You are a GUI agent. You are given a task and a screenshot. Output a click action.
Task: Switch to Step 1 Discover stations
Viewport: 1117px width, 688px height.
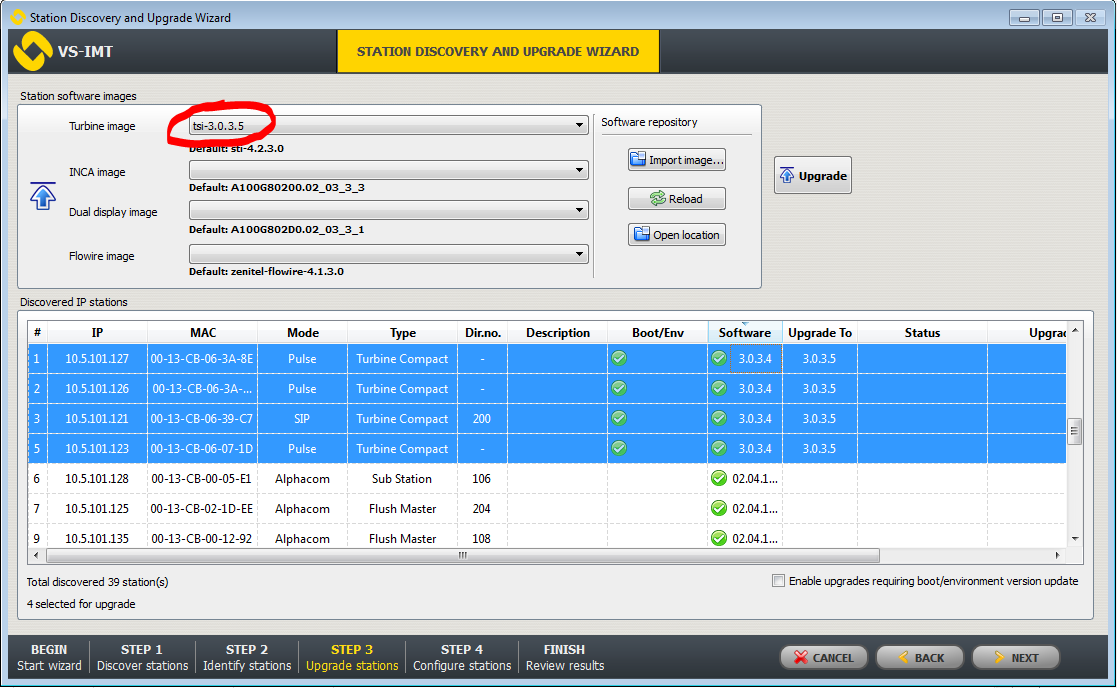coord(142,657)
